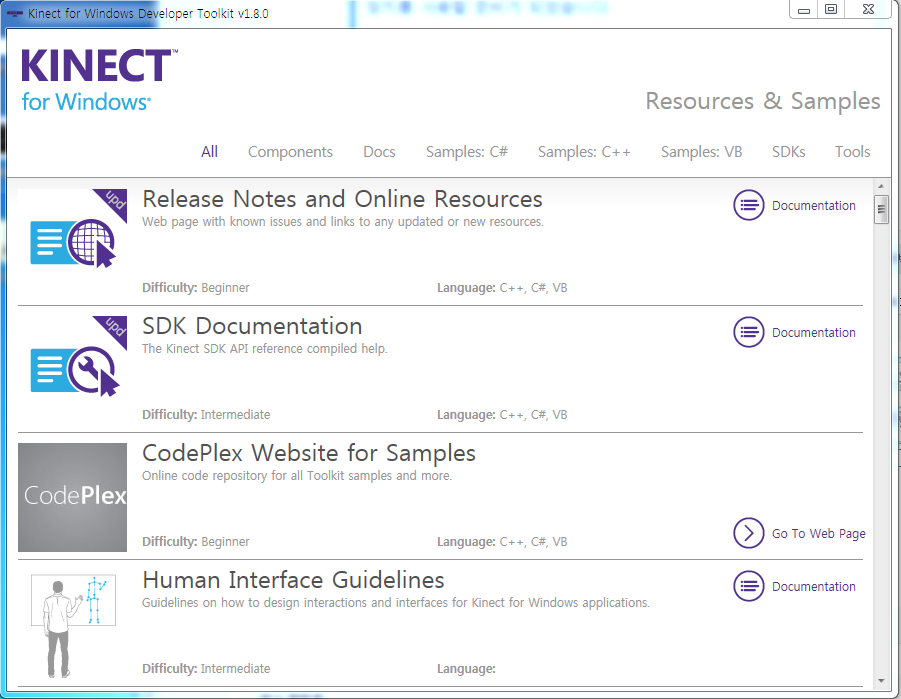The image size is (901, 699).
Task: Click the vertical scrollbar thumb
Action: click(881, 209)
